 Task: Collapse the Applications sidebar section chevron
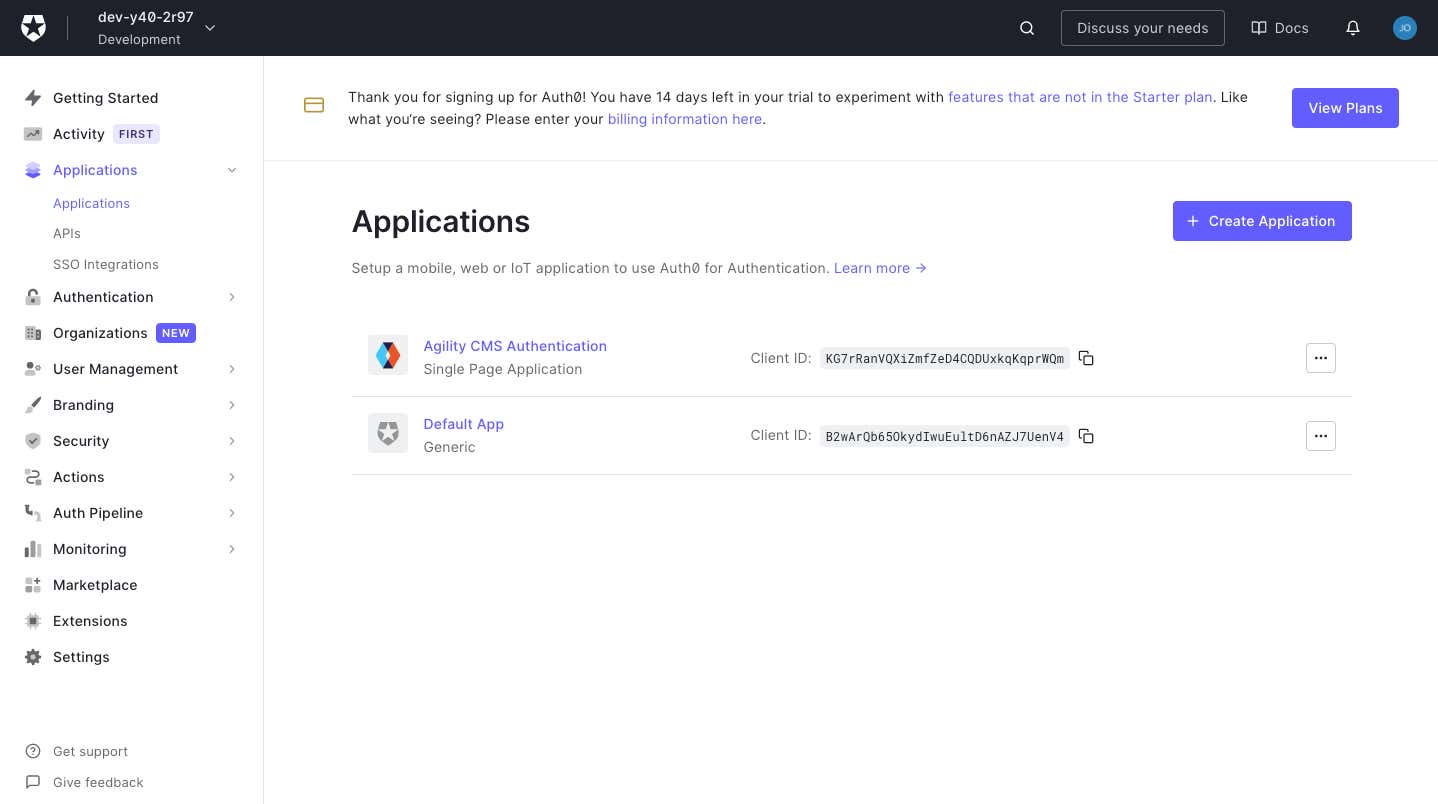click(x=232, y=170)
